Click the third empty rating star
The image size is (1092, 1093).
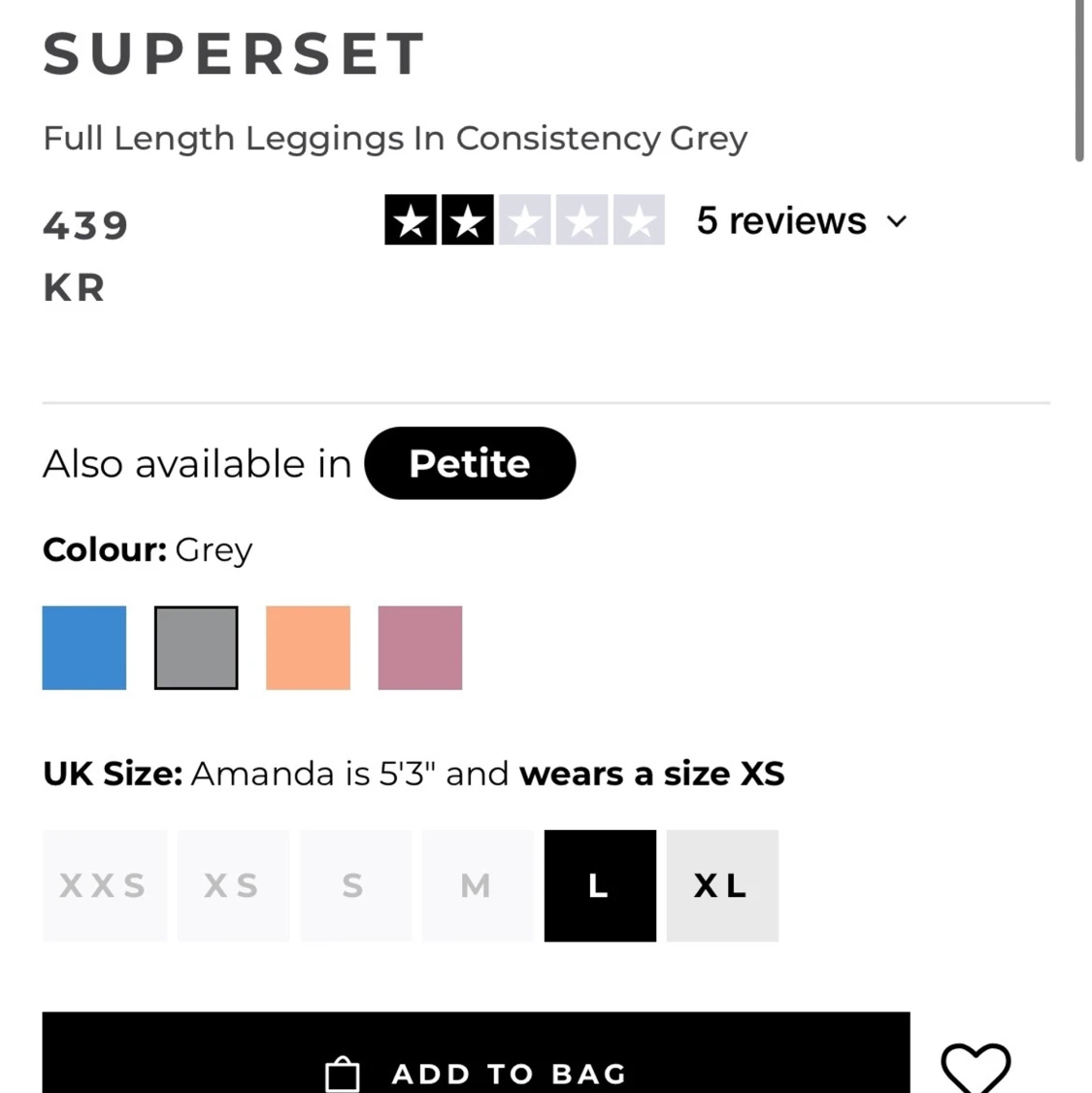[x=525, y=220]
